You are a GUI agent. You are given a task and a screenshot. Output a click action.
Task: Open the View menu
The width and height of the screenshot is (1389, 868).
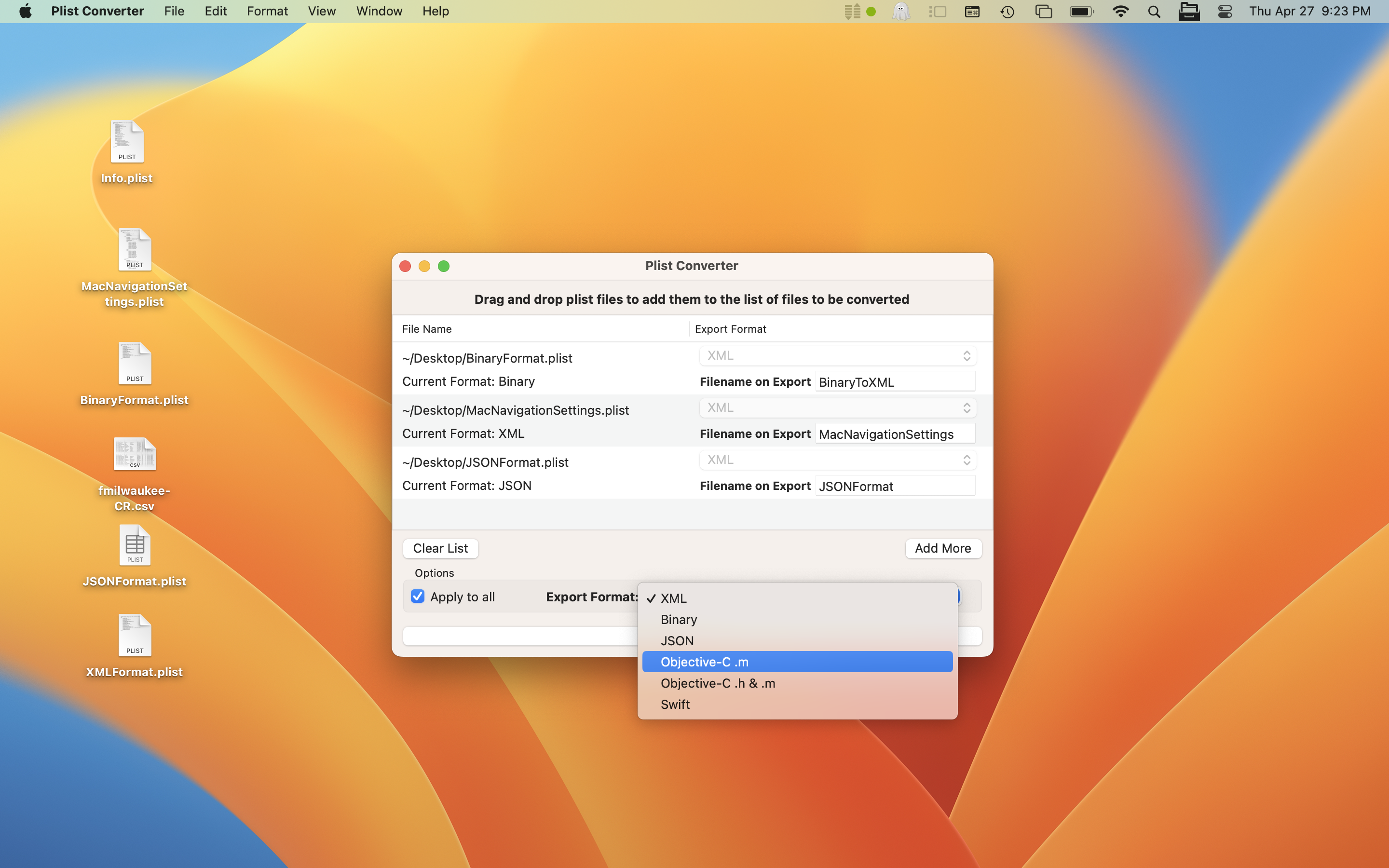point(321,11)
